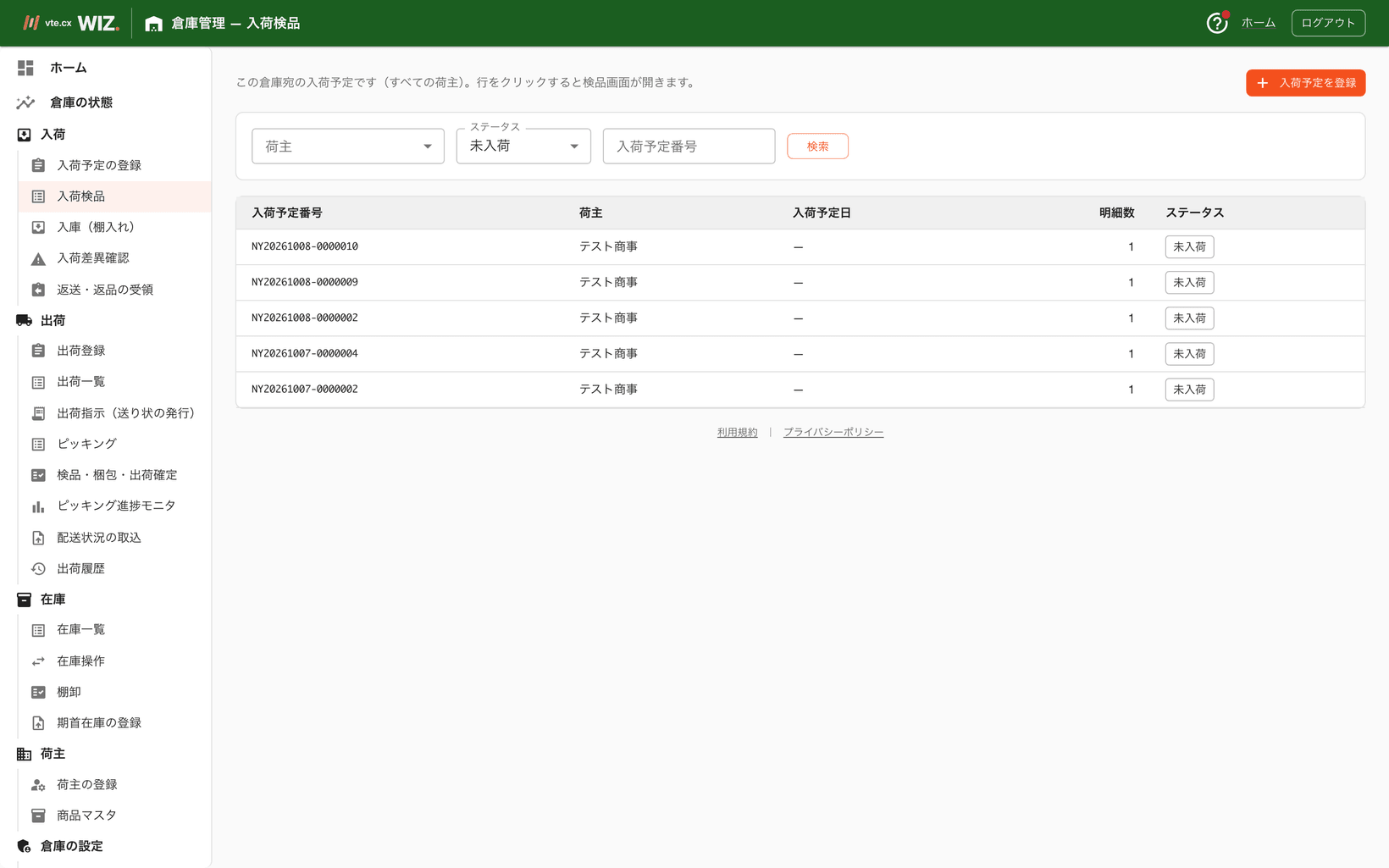
Task: Click the ピッキング進捗モニタ bar chart icon
Action: [38, 506]
